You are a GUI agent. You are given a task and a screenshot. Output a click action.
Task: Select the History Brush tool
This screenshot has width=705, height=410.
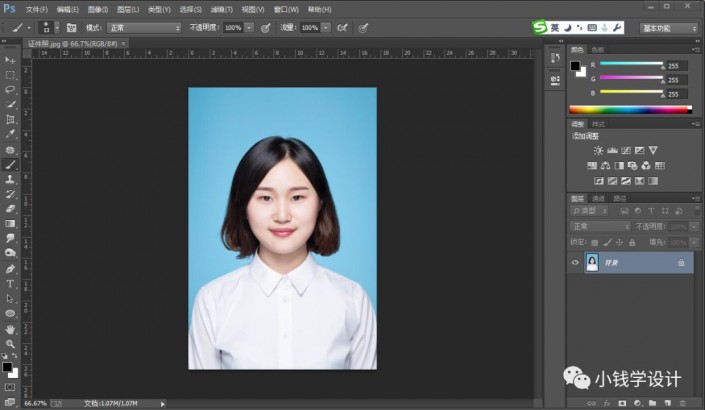tap(10, 194)
